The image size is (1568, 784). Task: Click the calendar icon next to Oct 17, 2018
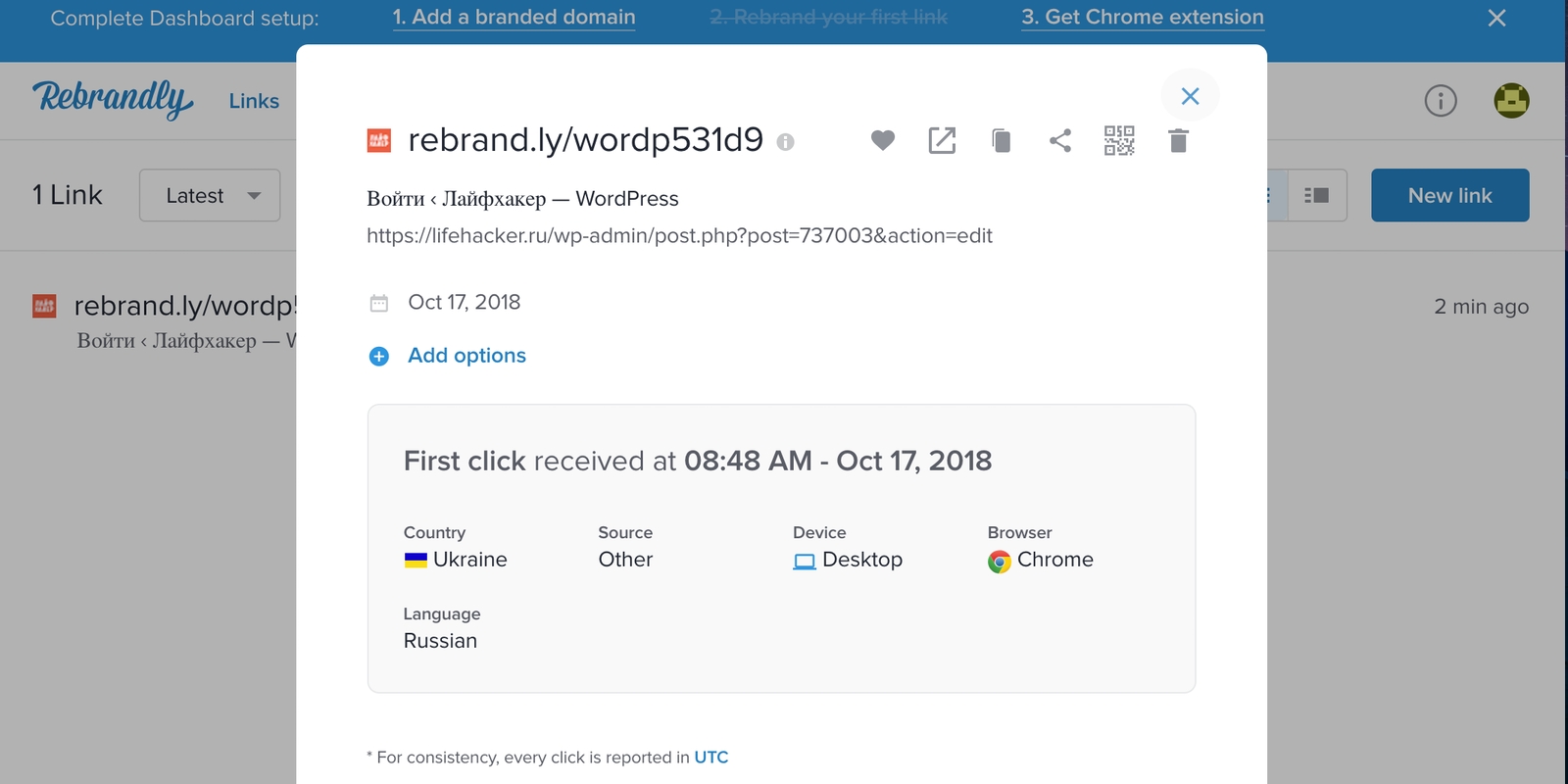click(379, 303)
